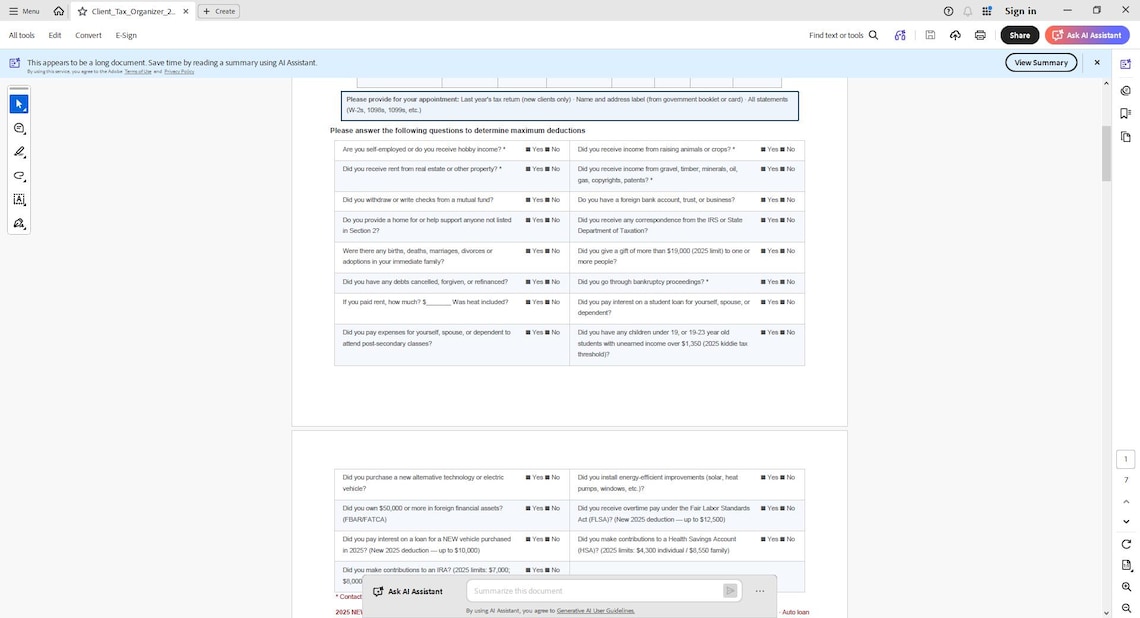Screen dimensions: 1140x618
Task: Click the rotate page icon
Action: pos(1126,544)
